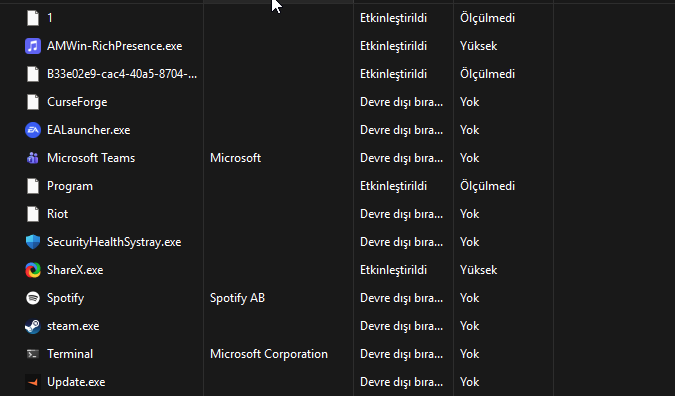Click the Microsoft Teams icon
The image size is (675, 396).
33,158
